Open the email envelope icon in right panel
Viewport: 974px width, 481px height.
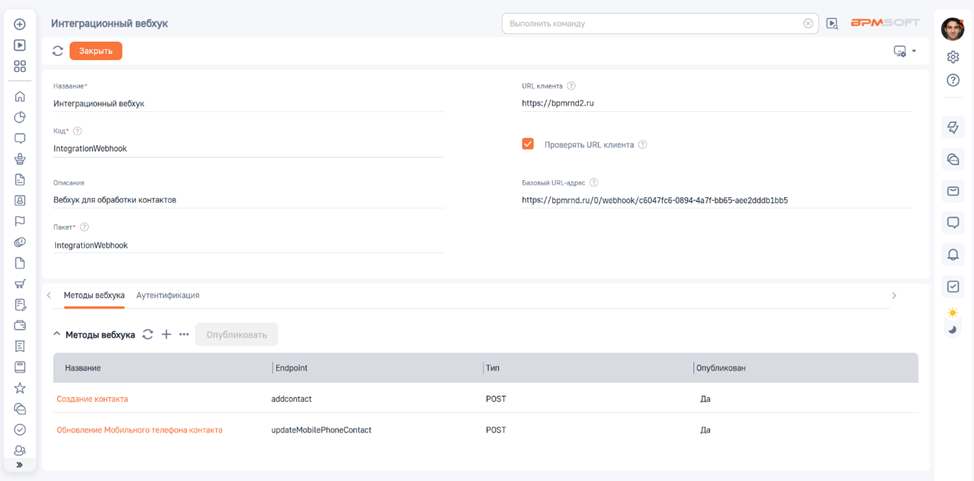pos(953,191)
